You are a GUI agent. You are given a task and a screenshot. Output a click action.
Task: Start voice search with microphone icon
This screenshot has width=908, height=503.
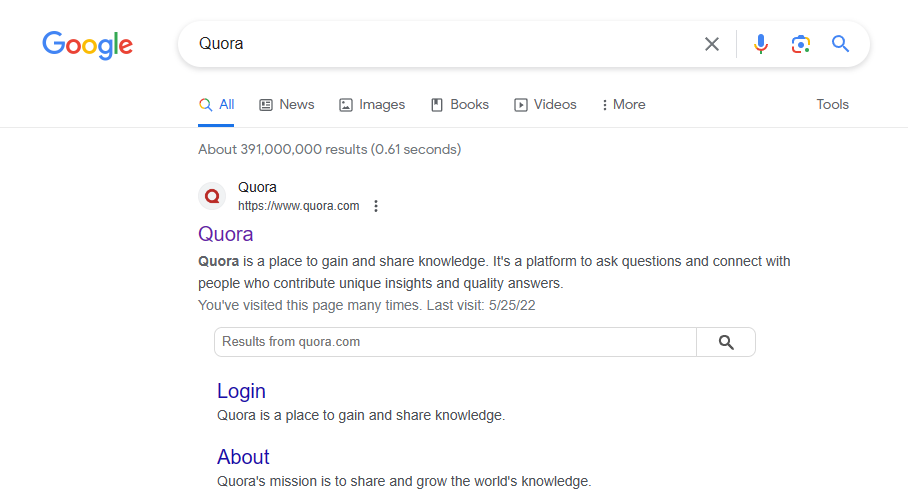[x=761, y=44]
